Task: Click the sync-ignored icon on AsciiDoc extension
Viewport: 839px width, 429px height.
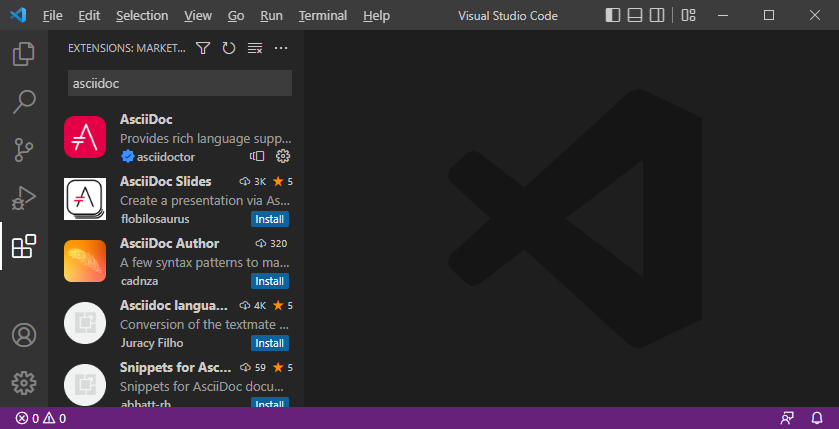Action: tap(257, 156)
